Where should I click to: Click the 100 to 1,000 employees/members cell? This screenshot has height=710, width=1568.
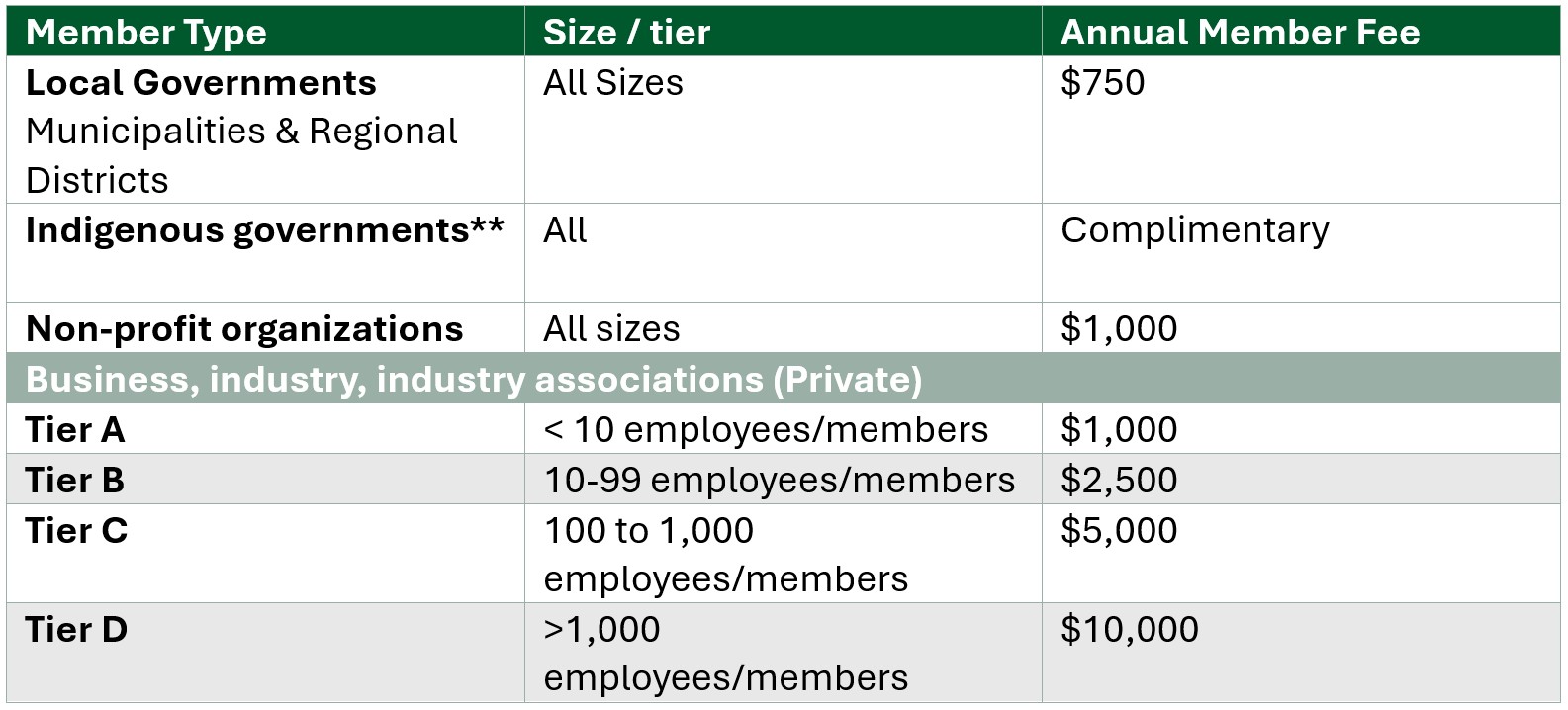[783, 554]
